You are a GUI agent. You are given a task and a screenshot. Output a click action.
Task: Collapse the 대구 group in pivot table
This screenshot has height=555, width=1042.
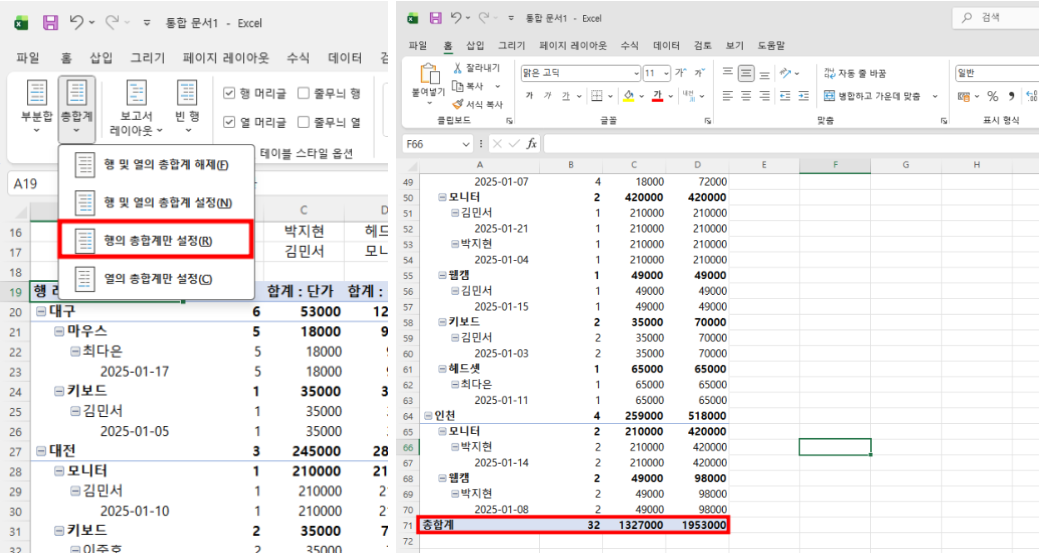point(40,311)
